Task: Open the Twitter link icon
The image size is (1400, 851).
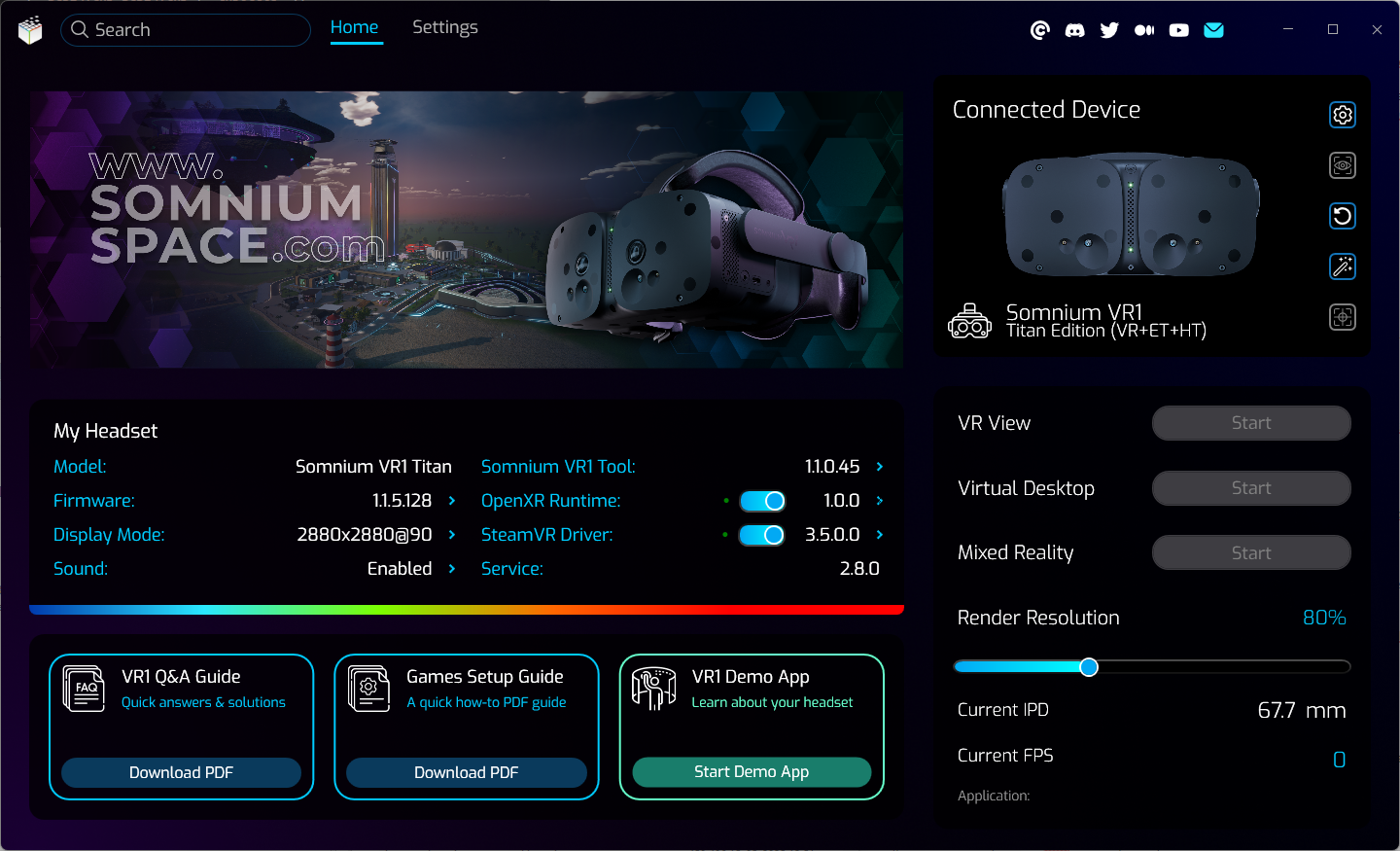Action: pos(1109,30)
